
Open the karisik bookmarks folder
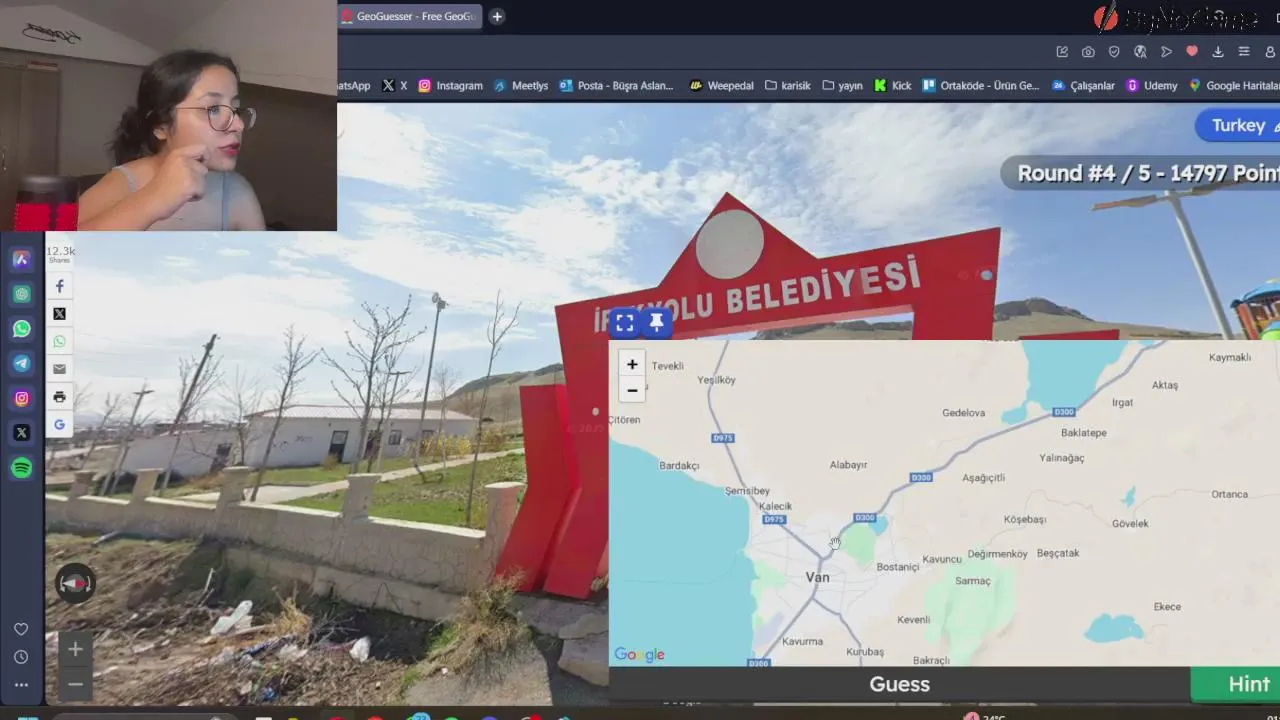pos(787,86)
